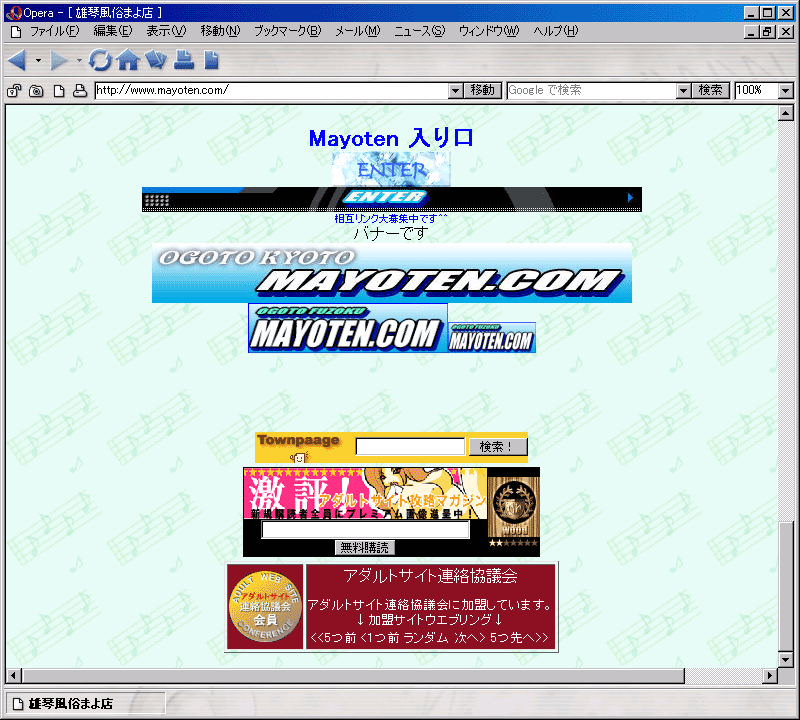
Task: Open the 編集(E) menu
Action: pyautogui.click(x=113, y=31)
